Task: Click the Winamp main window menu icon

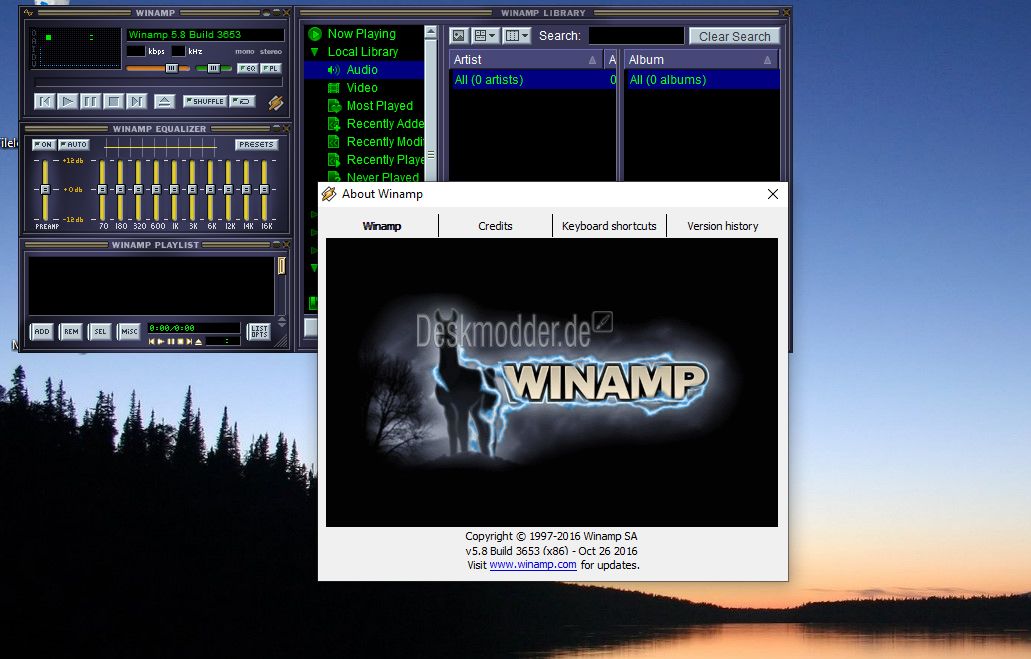Action: click(x=28, y=12)
